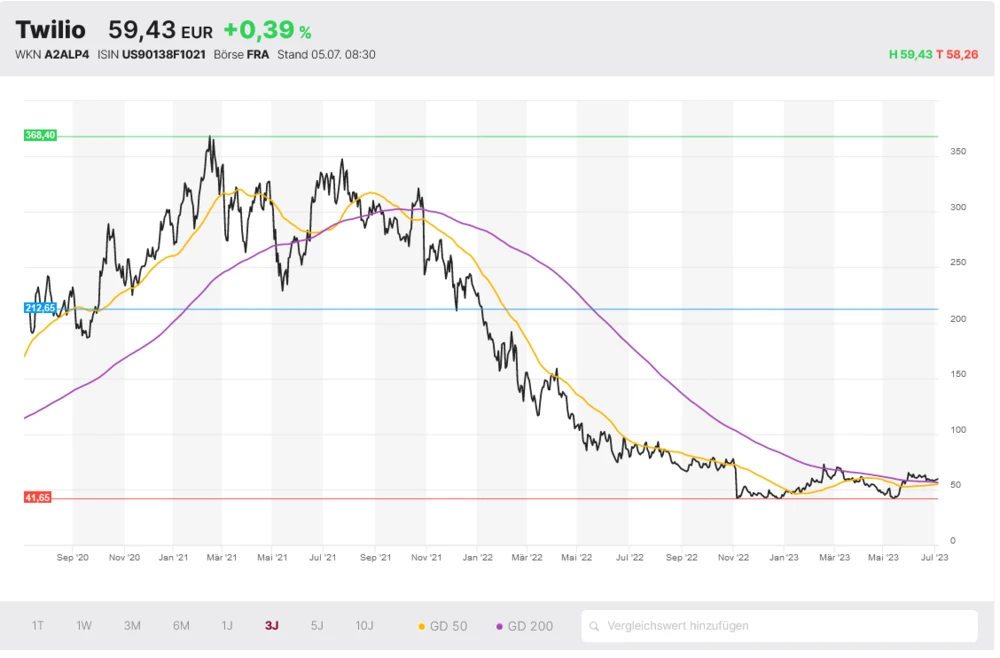Select the 1T time range
Image resolution: width=1000 pixels, height=658 pixels.
tap(37, 626)
